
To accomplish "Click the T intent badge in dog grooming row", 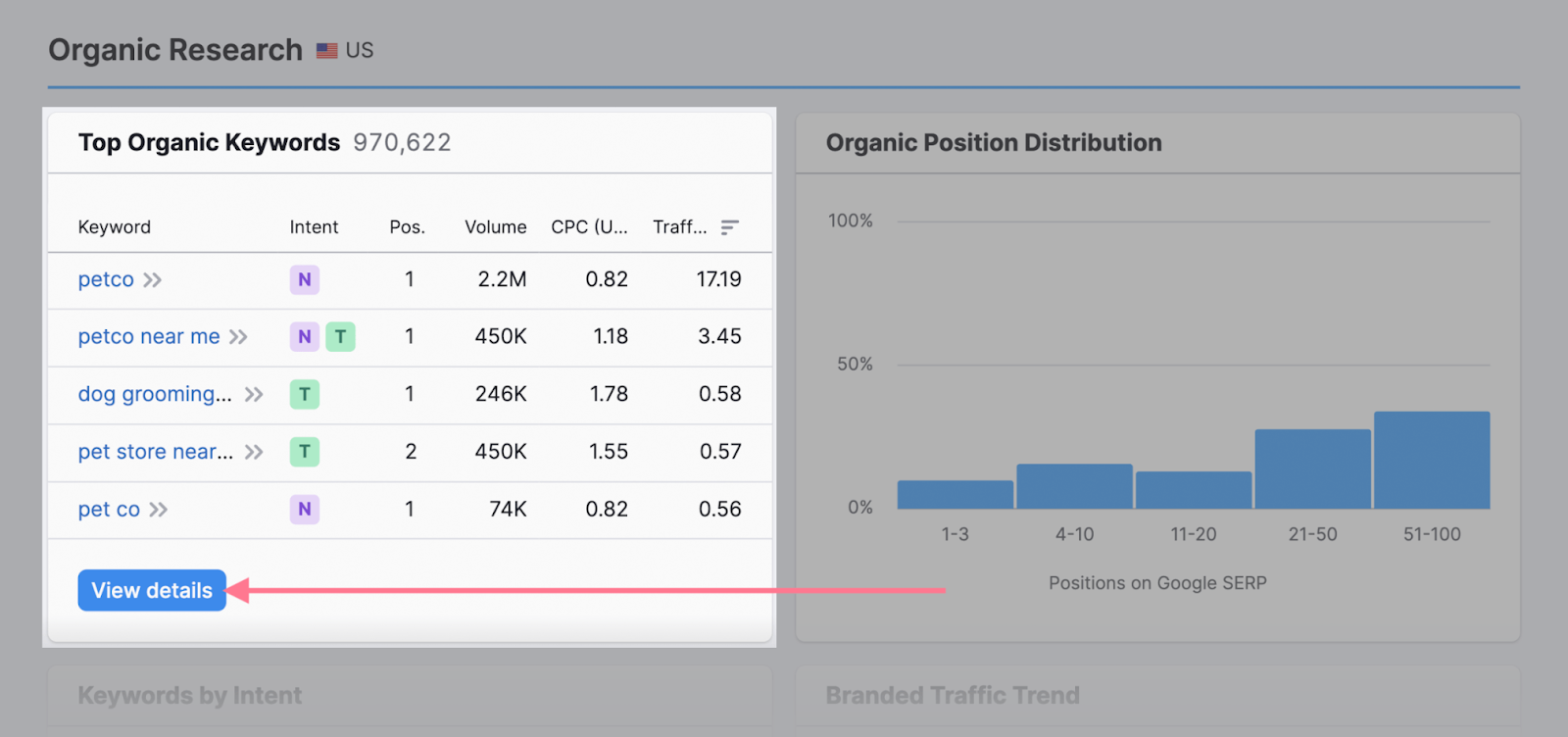I will tap(305, 394).
